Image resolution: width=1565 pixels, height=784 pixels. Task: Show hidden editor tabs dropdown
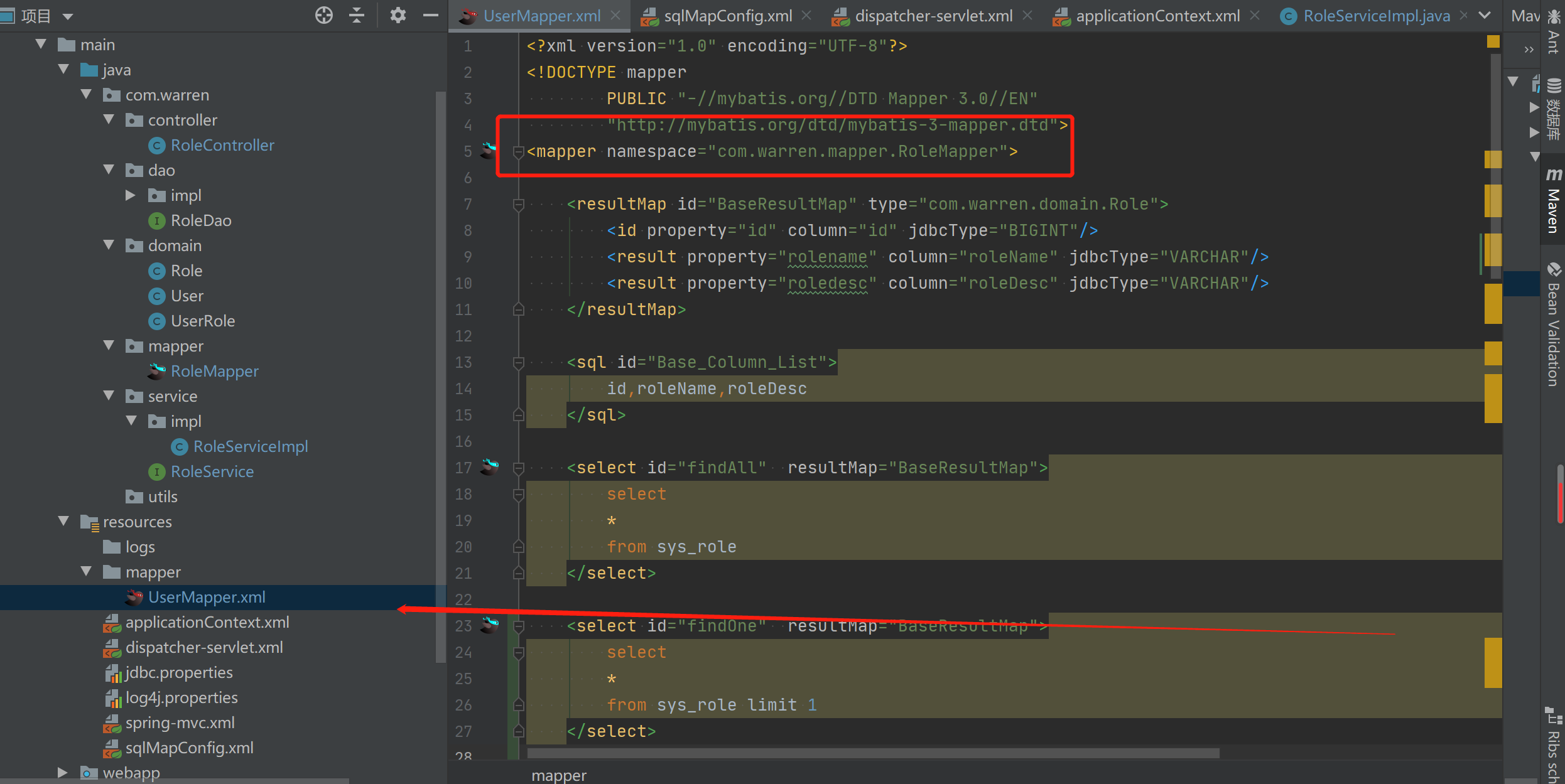[x=1485, y=16]
